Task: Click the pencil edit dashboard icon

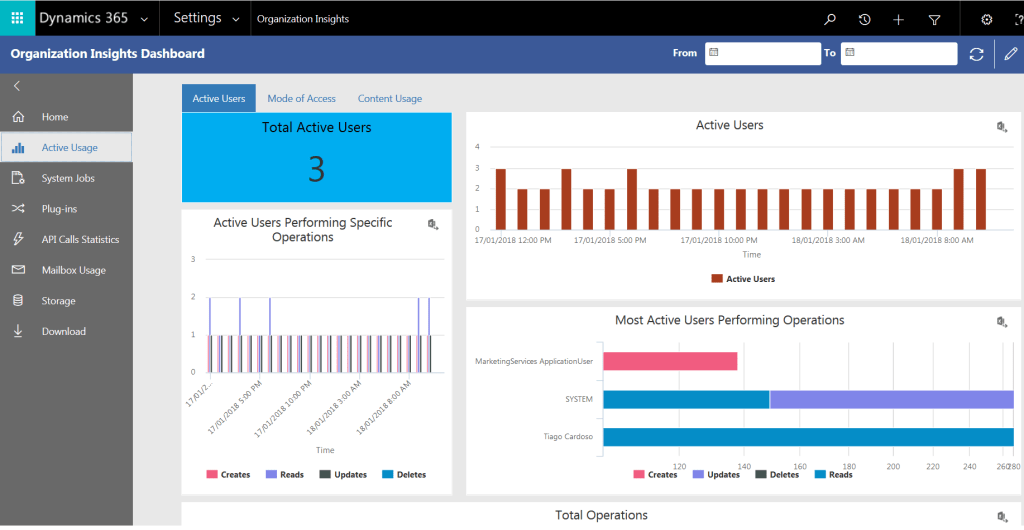Action: (1010, 54)
